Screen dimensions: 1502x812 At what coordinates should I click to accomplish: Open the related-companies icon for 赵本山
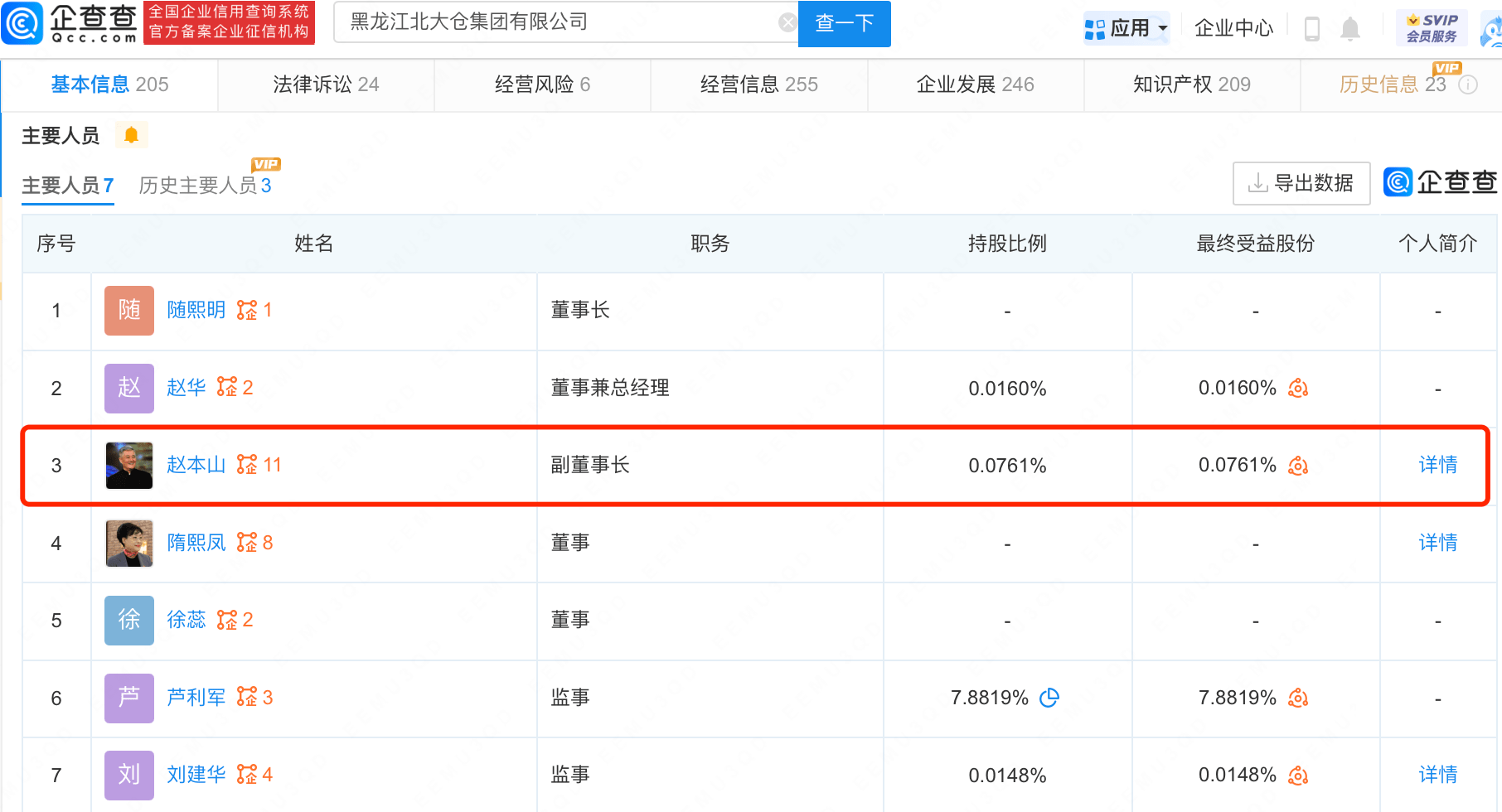pyautogui.click(x=246, y=465)
